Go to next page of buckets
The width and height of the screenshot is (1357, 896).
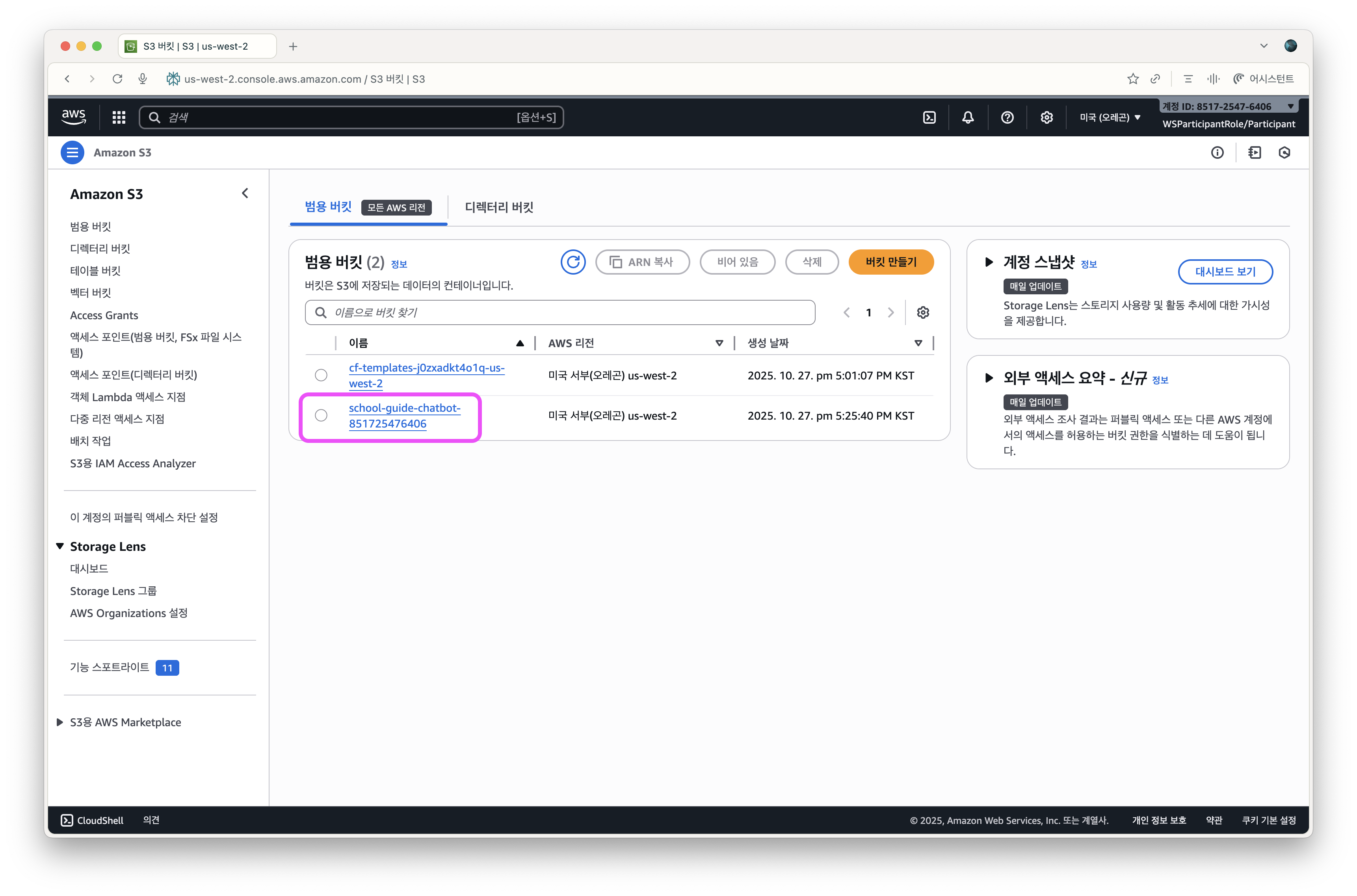click(891, 312)
